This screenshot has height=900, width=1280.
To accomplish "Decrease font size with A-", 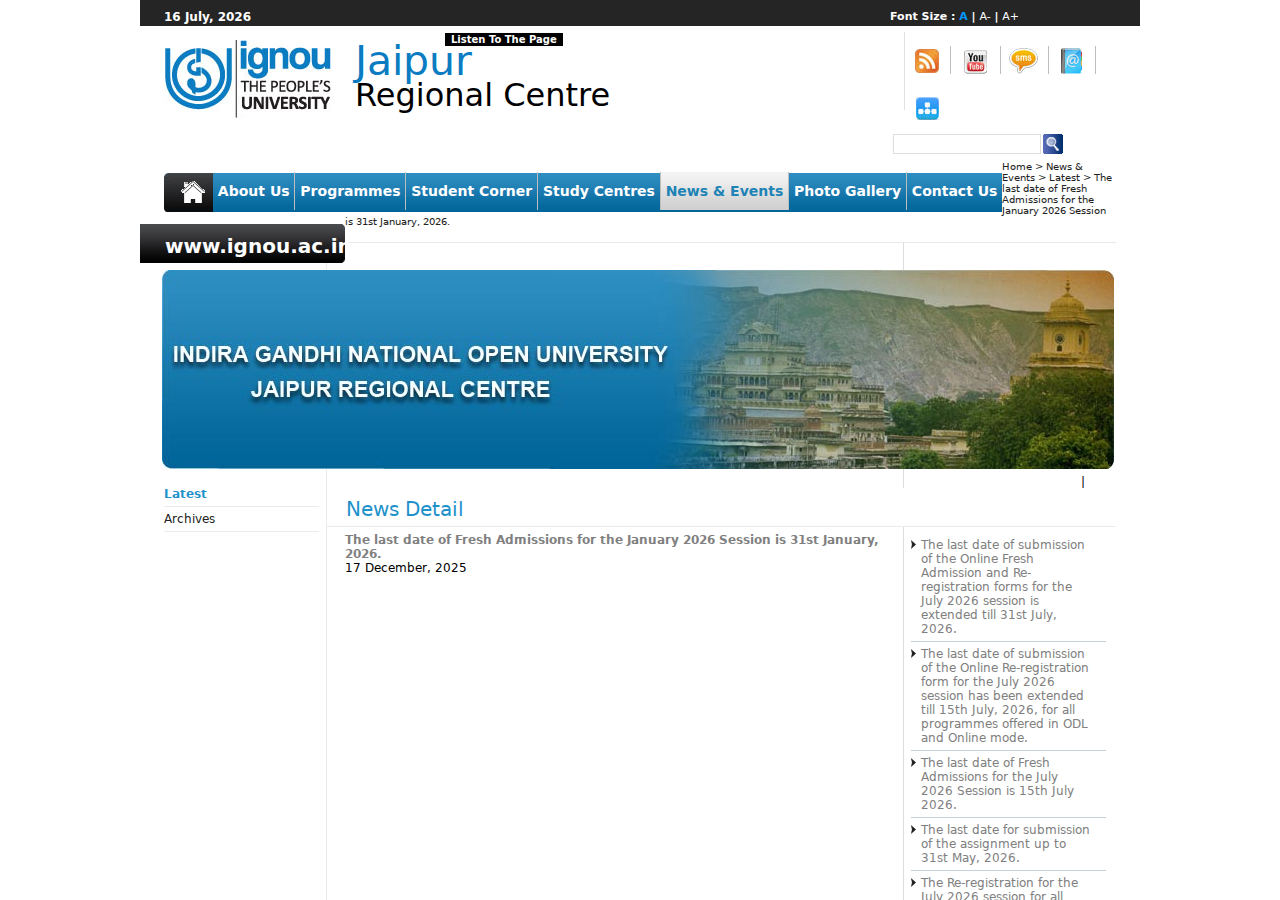I will (985, 16).
